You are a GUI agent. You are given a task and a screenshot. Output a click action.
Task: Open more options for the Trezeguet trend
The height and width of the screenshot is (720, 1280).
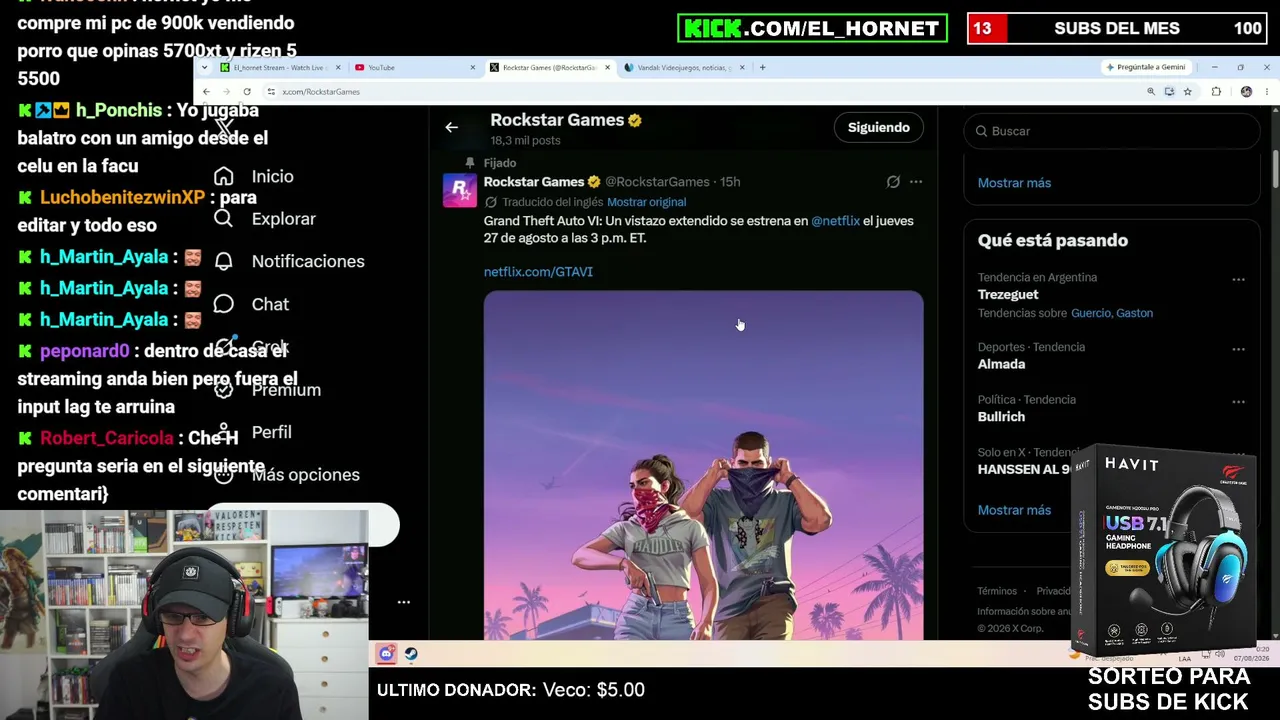tap(1238, 280)
